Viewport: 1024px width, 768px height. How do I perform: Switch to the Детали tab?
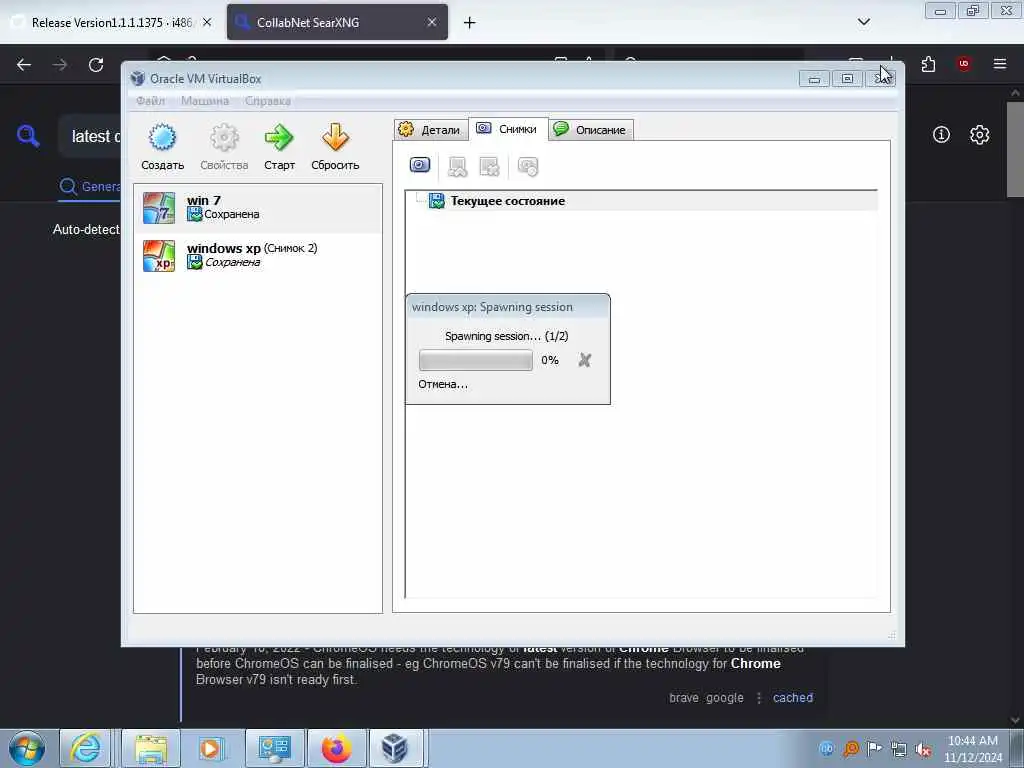[x=431, y=129]
